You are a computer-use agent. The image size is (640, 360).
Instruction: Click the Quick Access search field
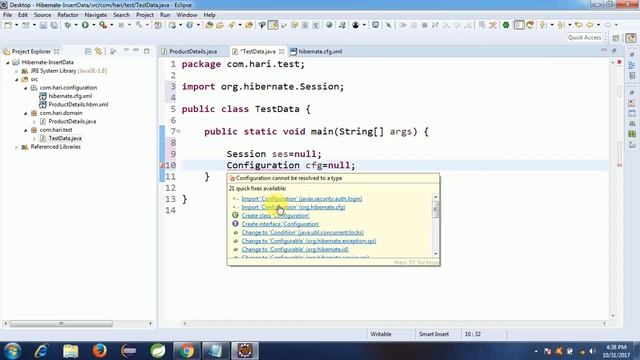584,38
